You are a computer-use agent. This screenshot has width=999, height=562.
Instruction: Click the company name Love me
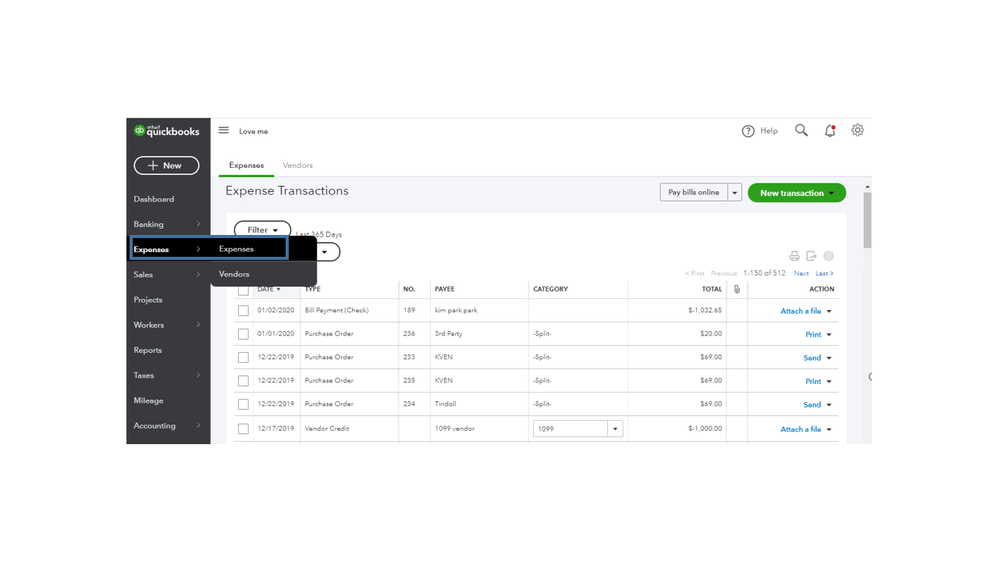254,131
